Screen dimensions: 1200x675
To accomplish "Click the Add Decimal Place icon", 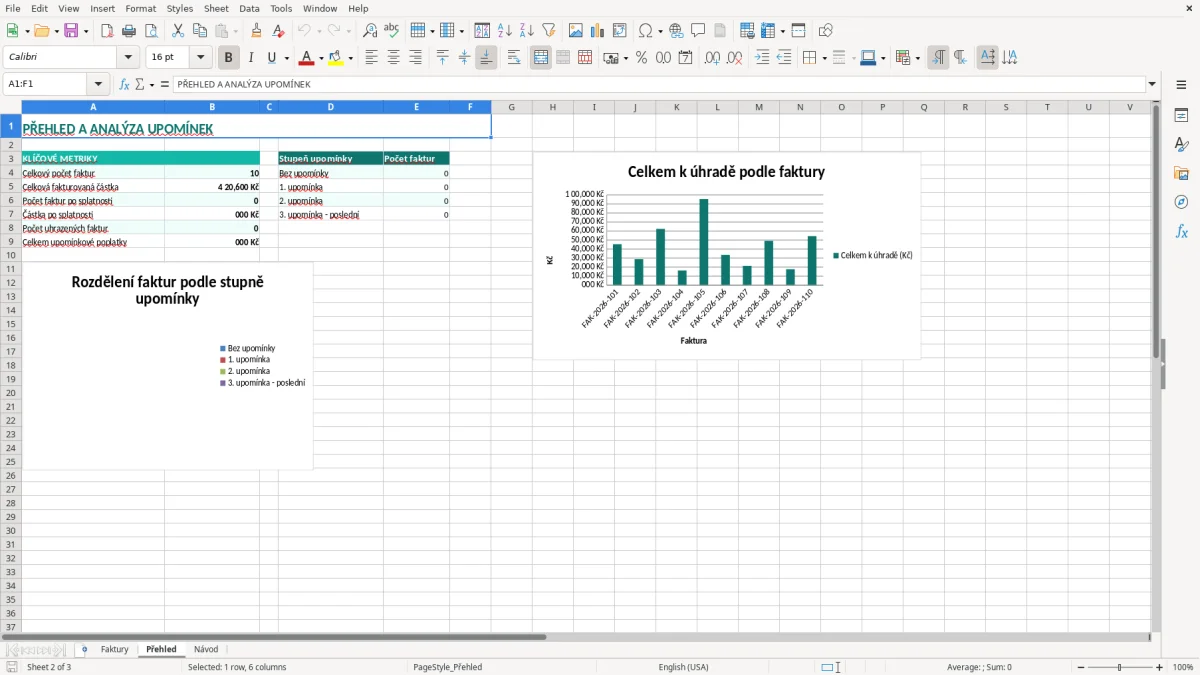I will [712, 58].
